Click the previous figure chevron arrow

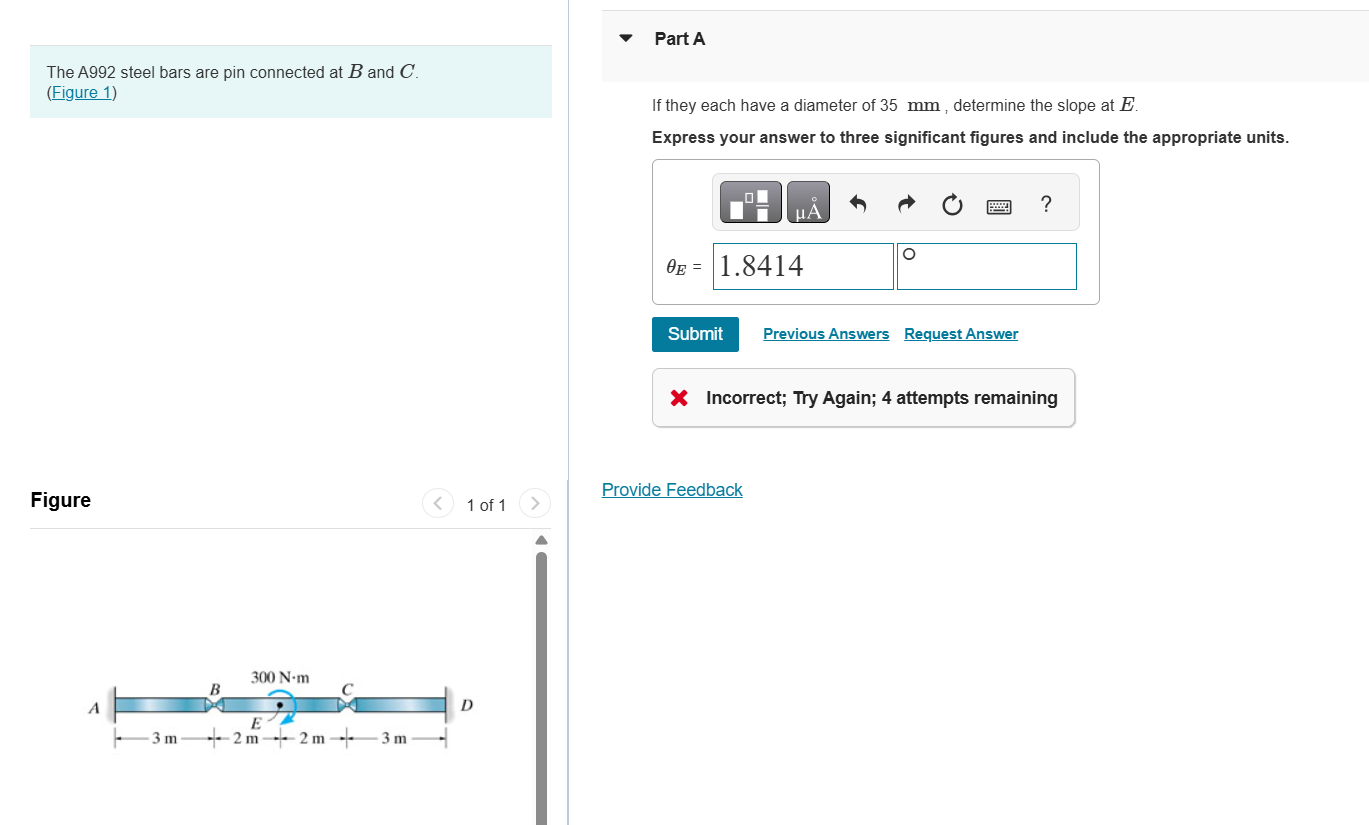click(437, 503)
